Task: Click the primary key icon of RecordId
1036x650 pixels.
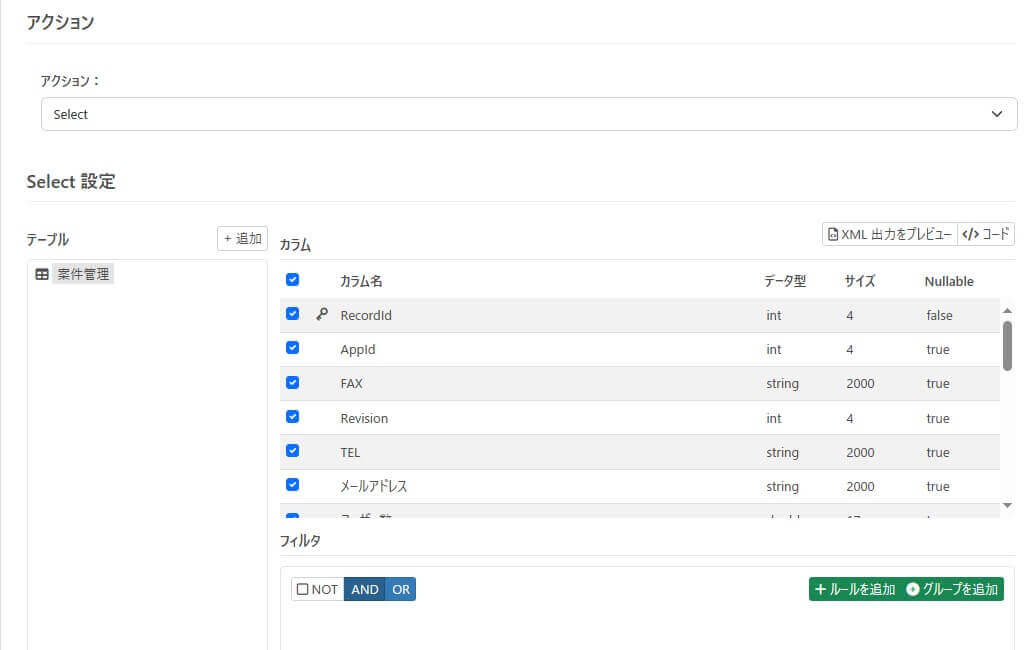Action: click(322, 314)
